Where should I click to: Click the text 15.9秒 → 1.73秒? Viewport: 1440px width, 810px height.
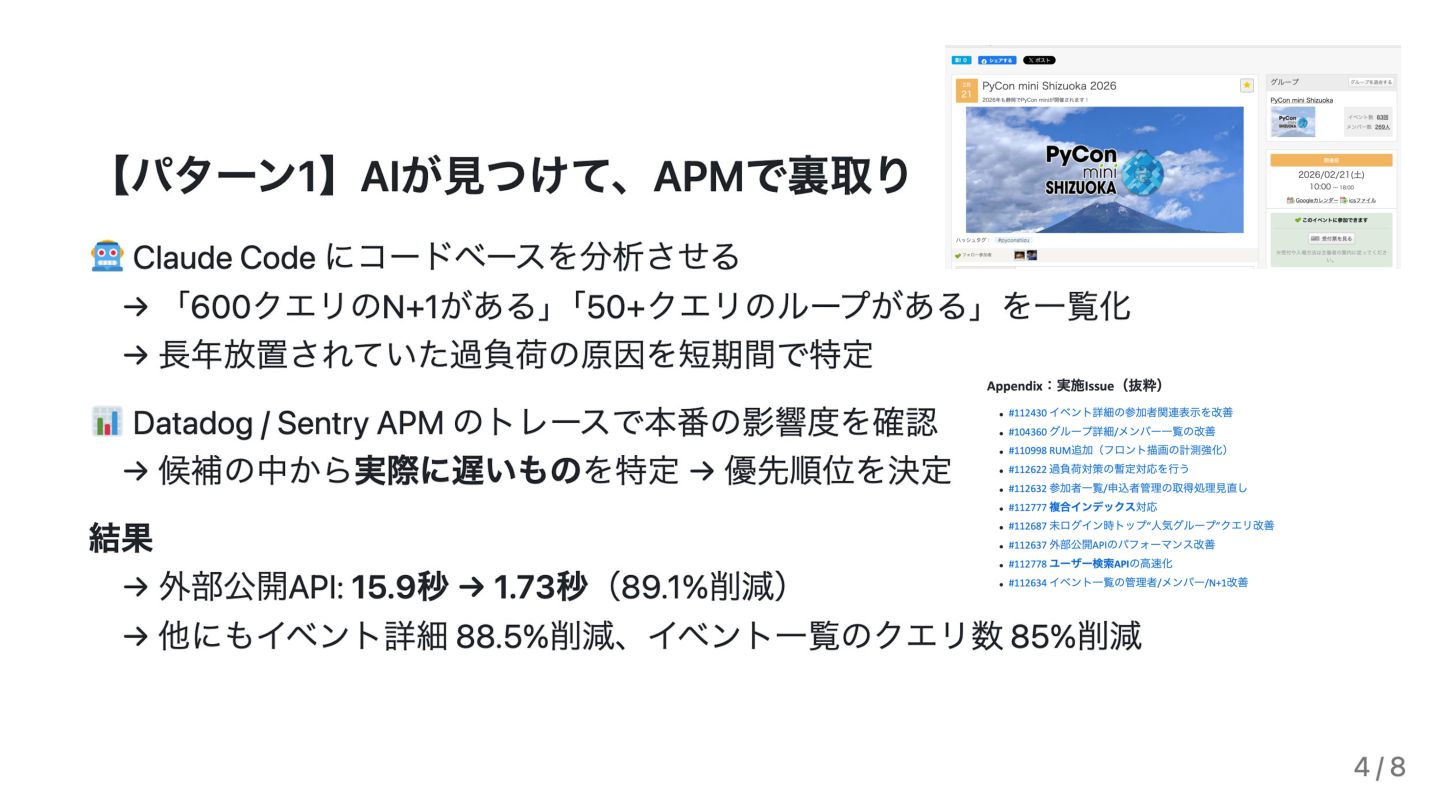click(468, 587)
